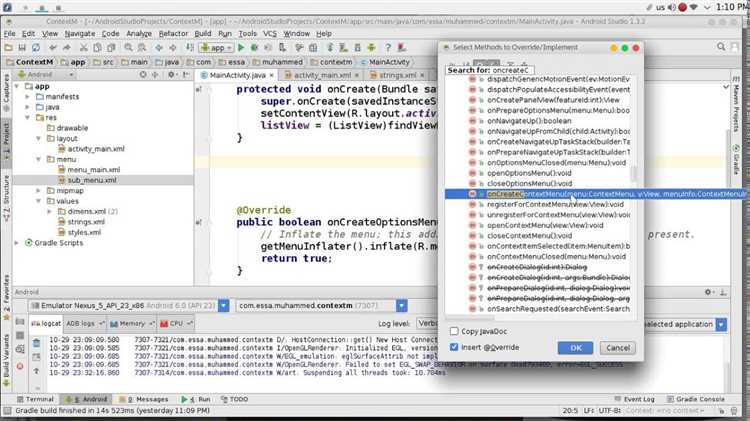Select menu_main.xml in project tree
Screen dimensions: 750x421
point(93,170)
